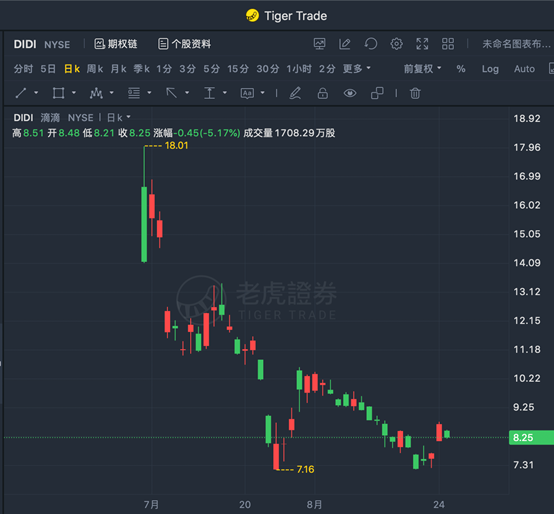Screen dimensions: 554x514
Task: Switch to 5分 five-minute interval
Action: (x=212, y=69)
